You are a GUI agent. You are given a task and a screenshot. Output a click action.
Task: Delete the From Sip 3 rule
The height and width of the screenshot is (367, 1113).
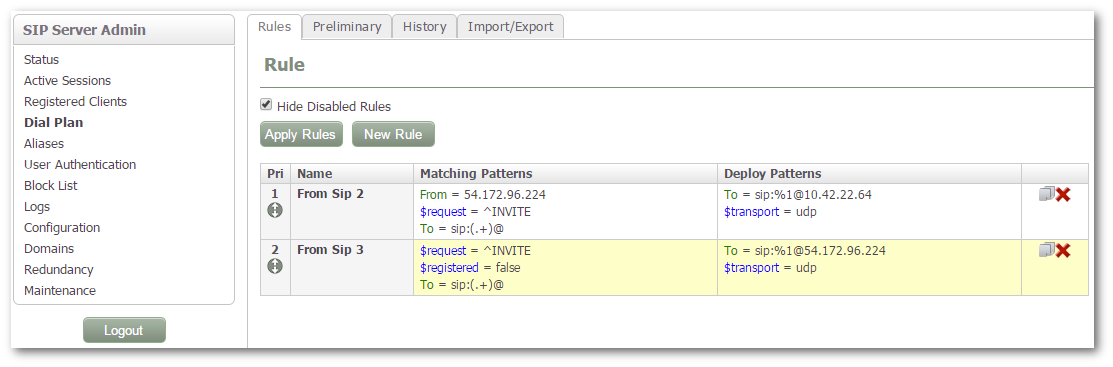[1063, 250]
